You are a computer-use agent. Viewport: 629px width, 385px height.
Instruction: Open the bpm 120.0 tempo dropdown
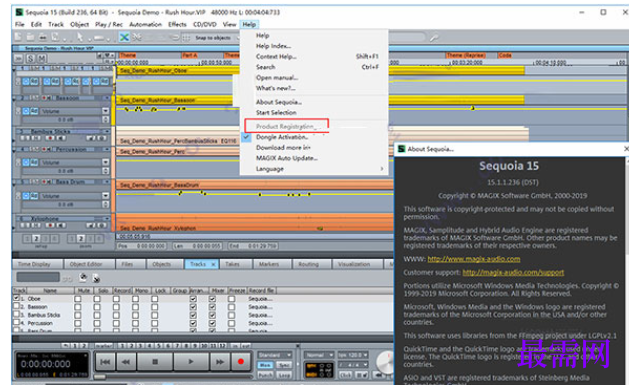353,355
